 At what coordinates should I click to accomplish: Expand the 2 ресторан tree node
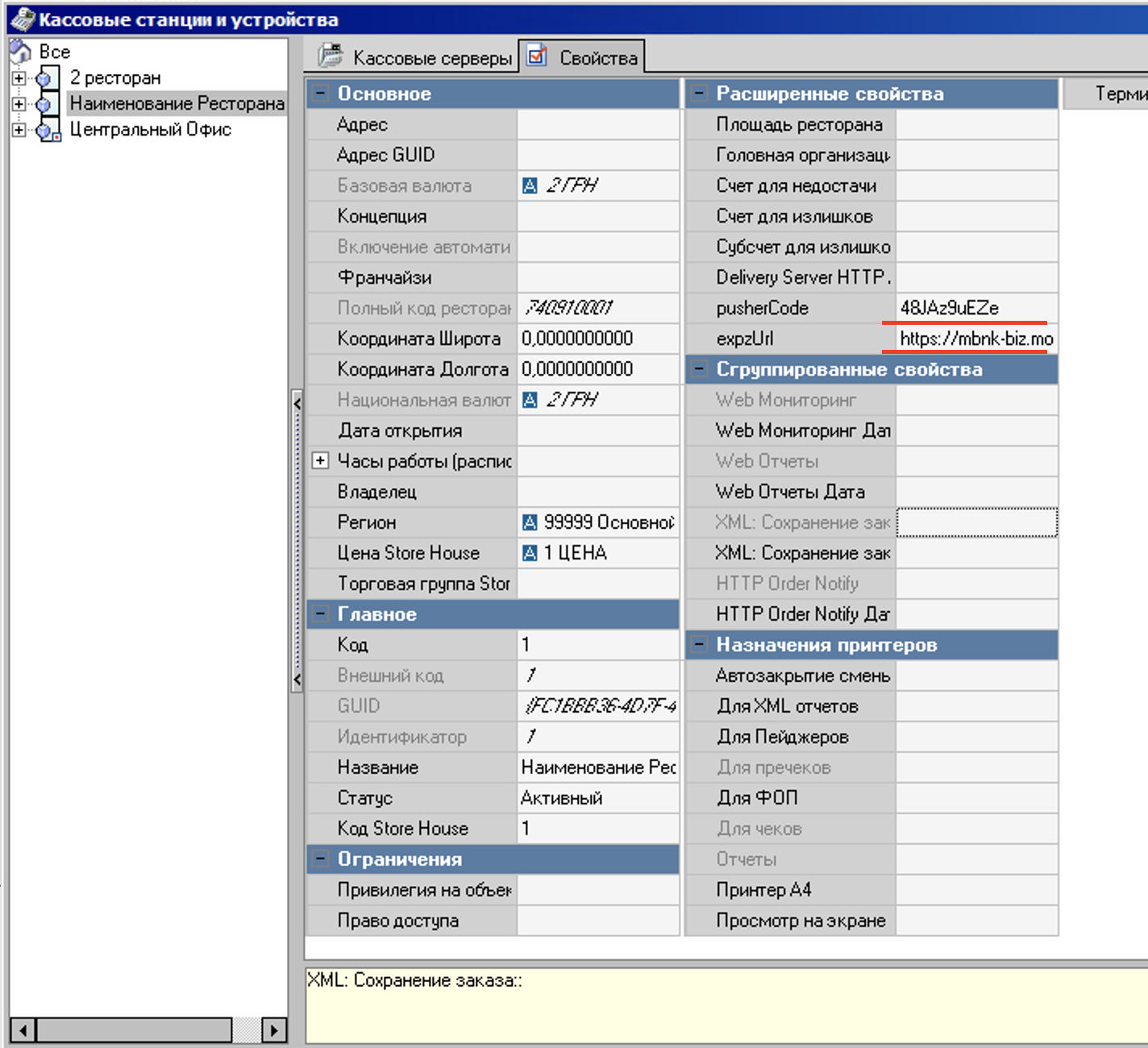tap(19, 78)
